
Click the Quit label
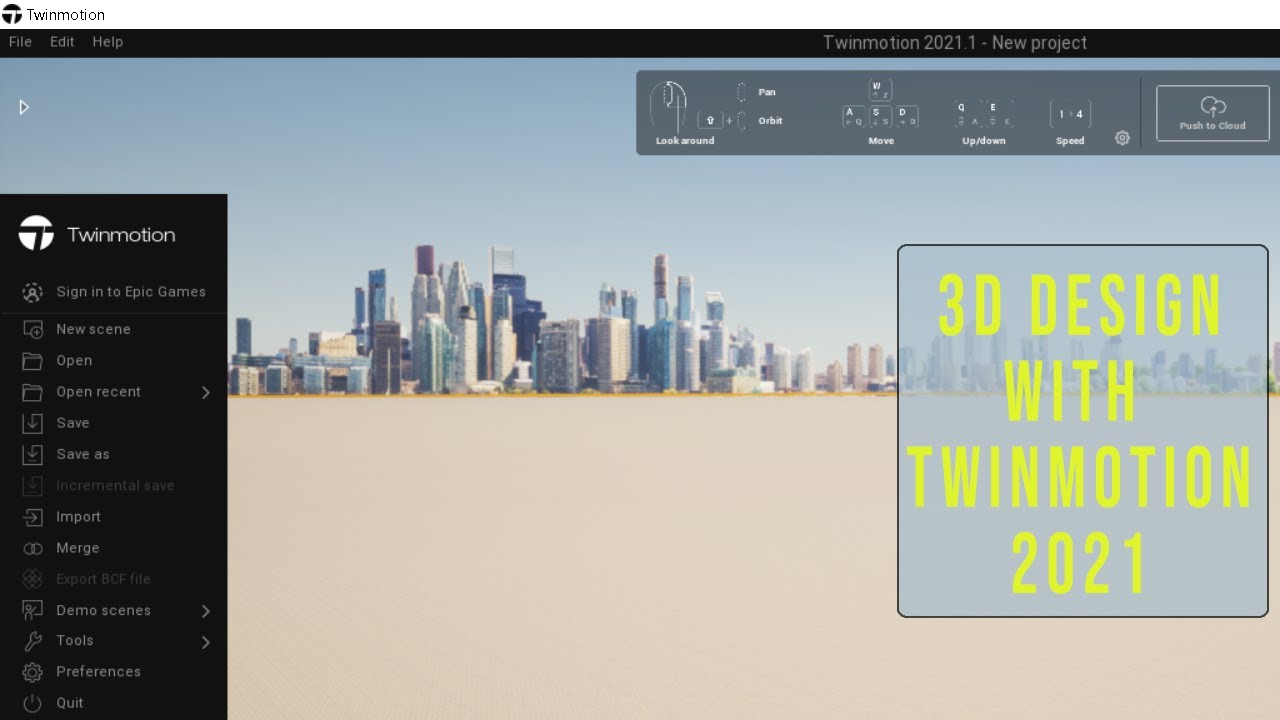(70, 703)
